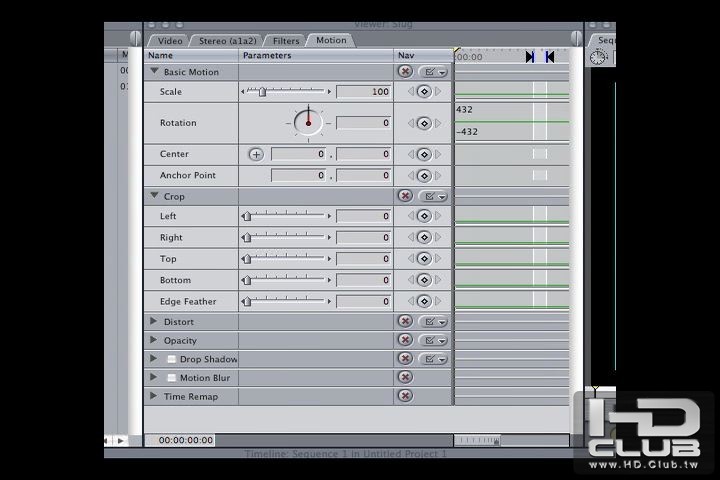Reset Time Remap parameters with red X
This screenshot has height=480, width=720.
coord(405,396)
